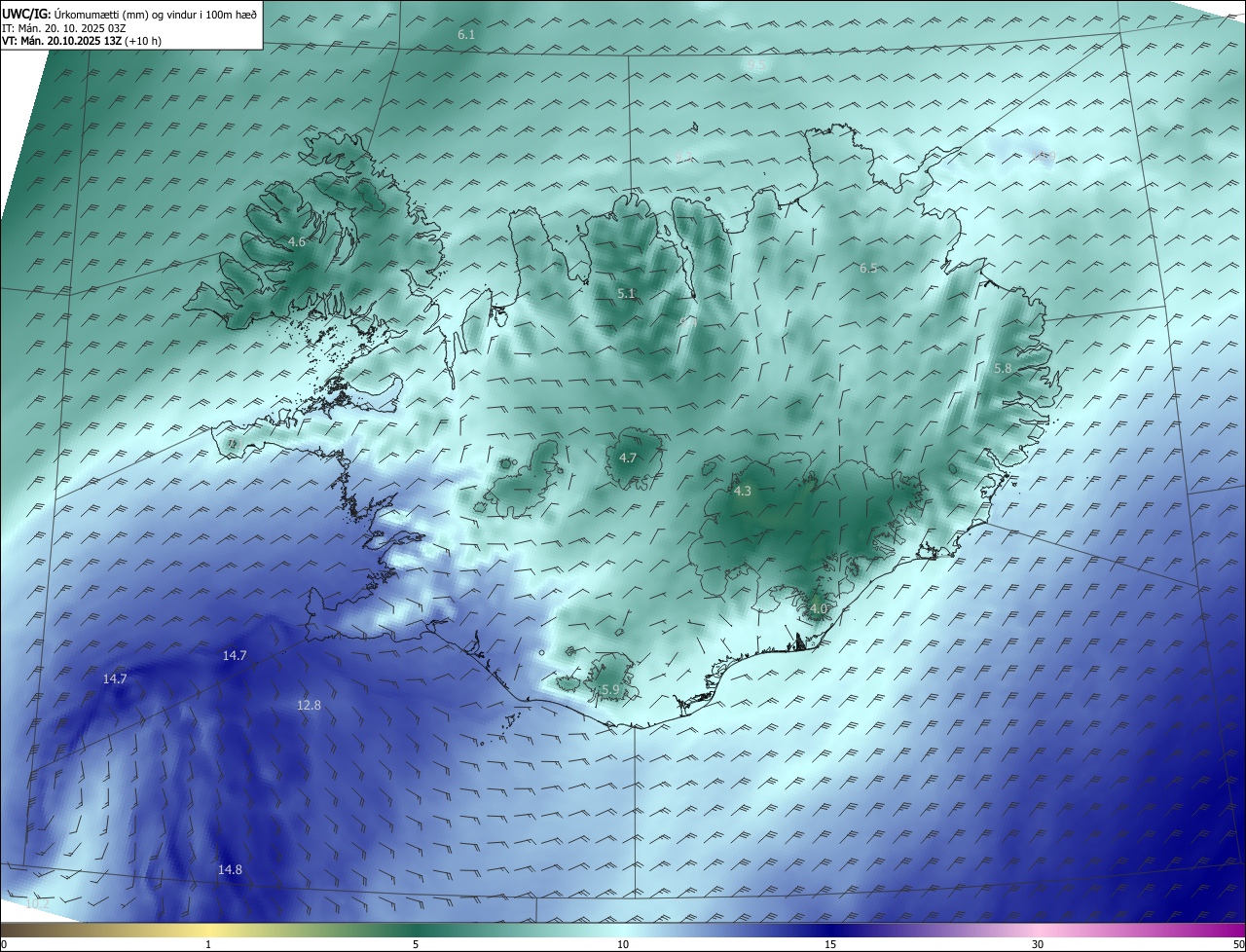Select the 5.8 value over east Iceland
Image resolution: width=1246 pixels, height=952 pixels.
click(1003, 368)
